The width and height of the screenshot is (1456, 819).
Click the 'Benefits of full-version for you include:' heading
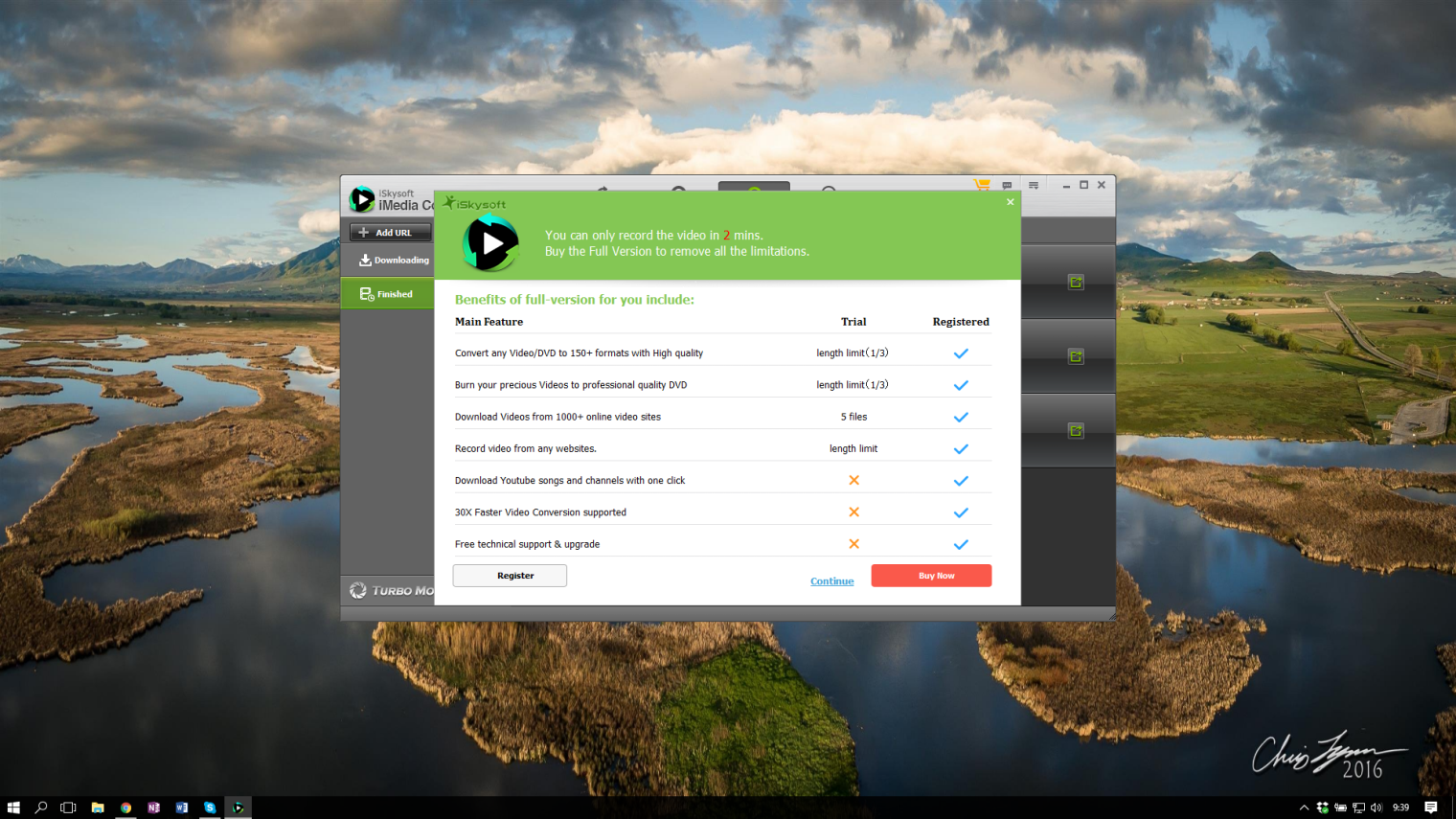[575, 300]
